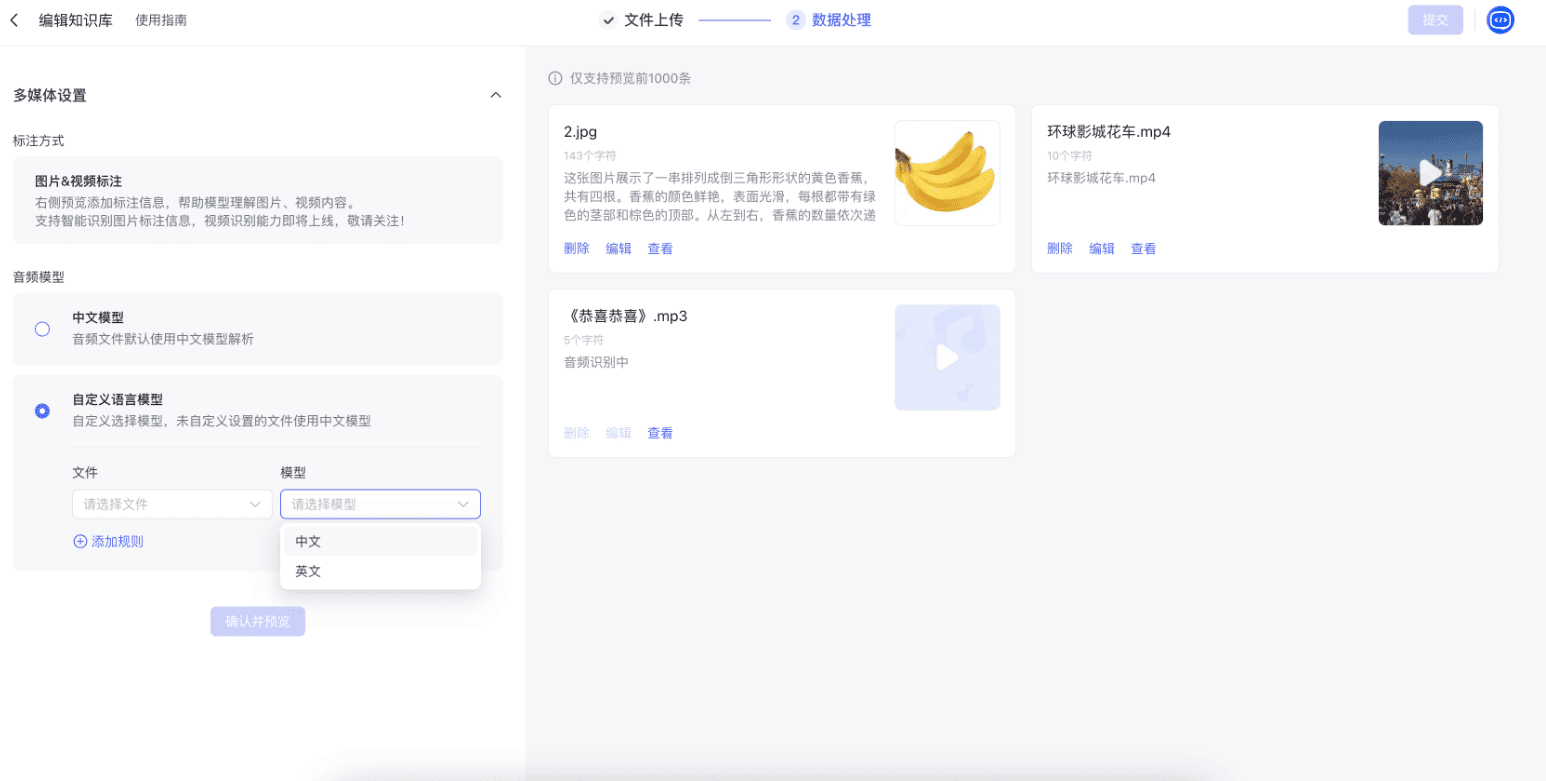Choose 英文 from the model list
This screenshot has width=1546, height=781.
tap(380, 571)
